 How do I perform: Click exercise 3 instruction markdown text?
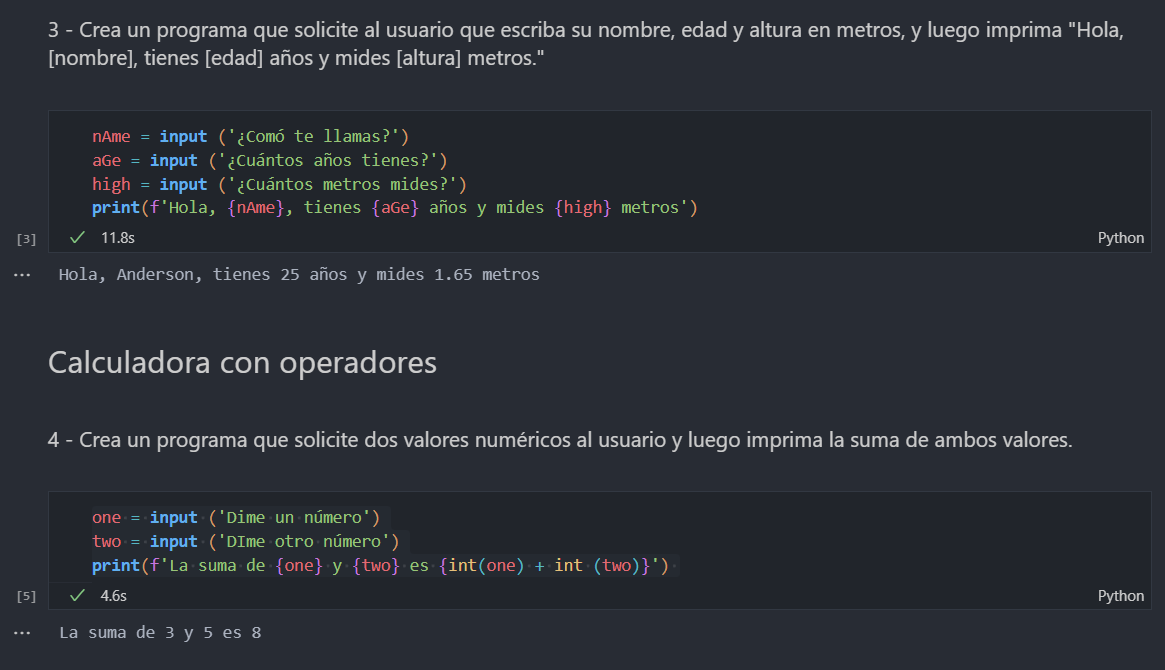tap(585, 44)
